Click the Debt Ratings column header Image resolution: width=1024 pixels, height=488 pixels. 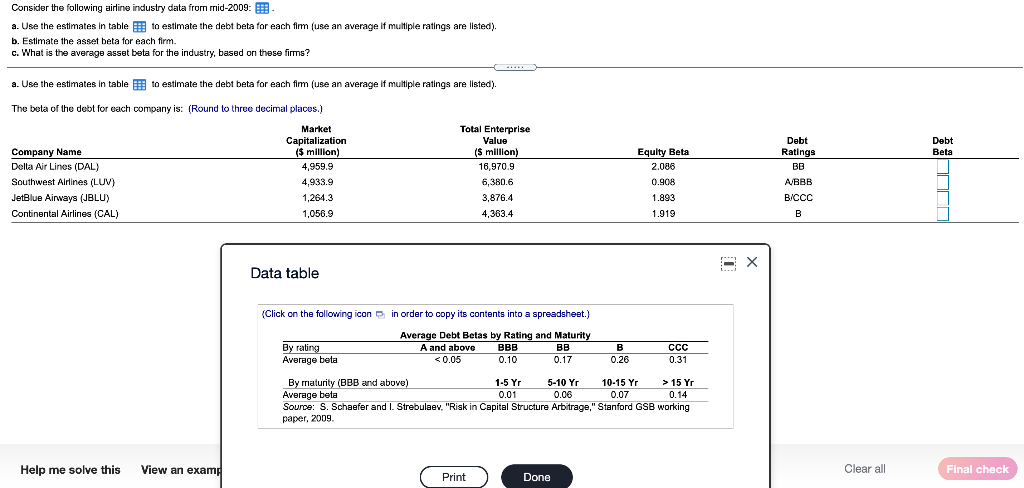coord(797,146)
